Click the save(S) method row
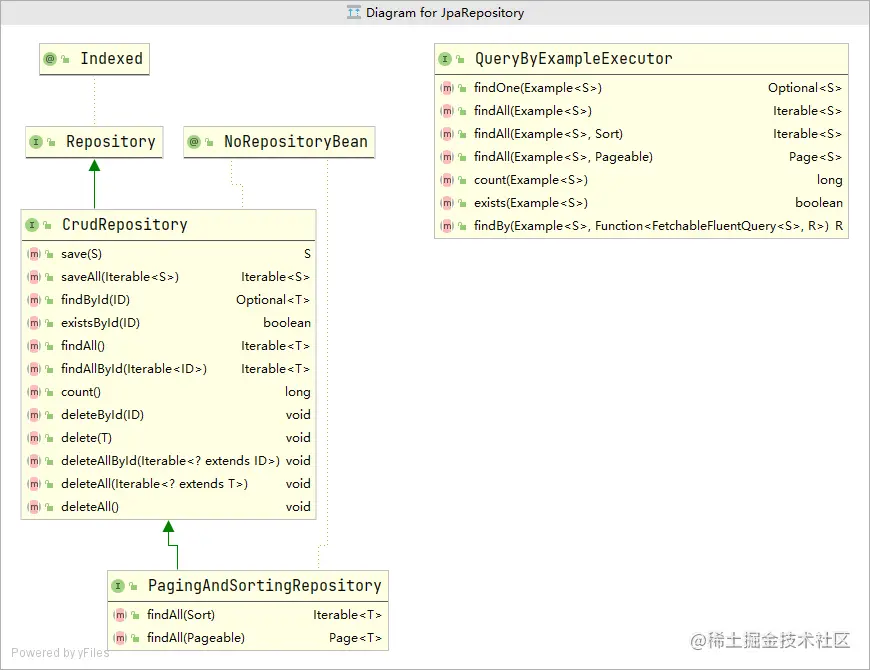This screenshot has width=870, height=670. pyautogui.click(x=169, y=254)
